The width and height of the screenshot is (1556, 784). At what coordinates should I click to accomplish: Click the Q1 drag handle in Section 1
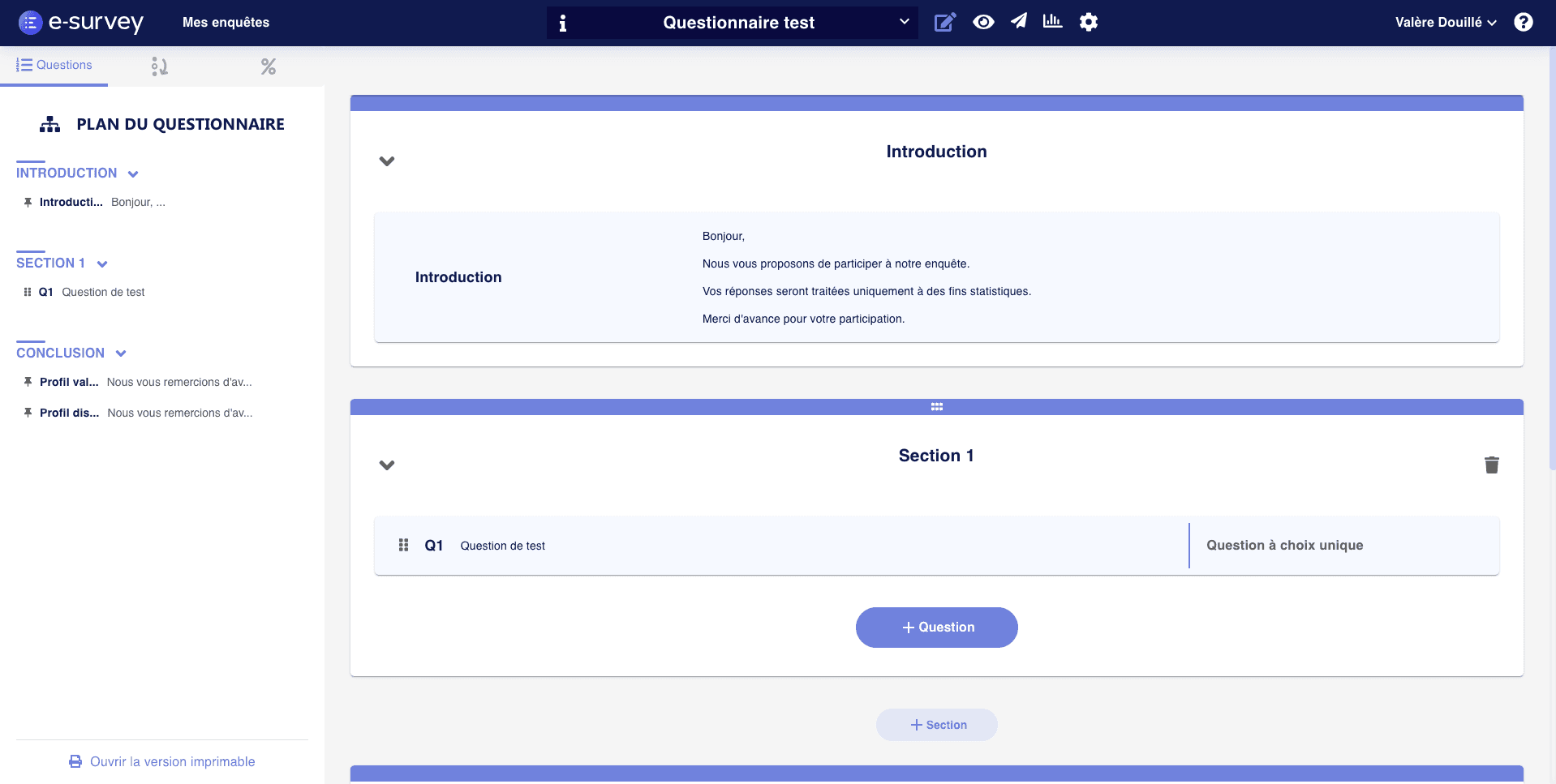[x=403, y=546]
